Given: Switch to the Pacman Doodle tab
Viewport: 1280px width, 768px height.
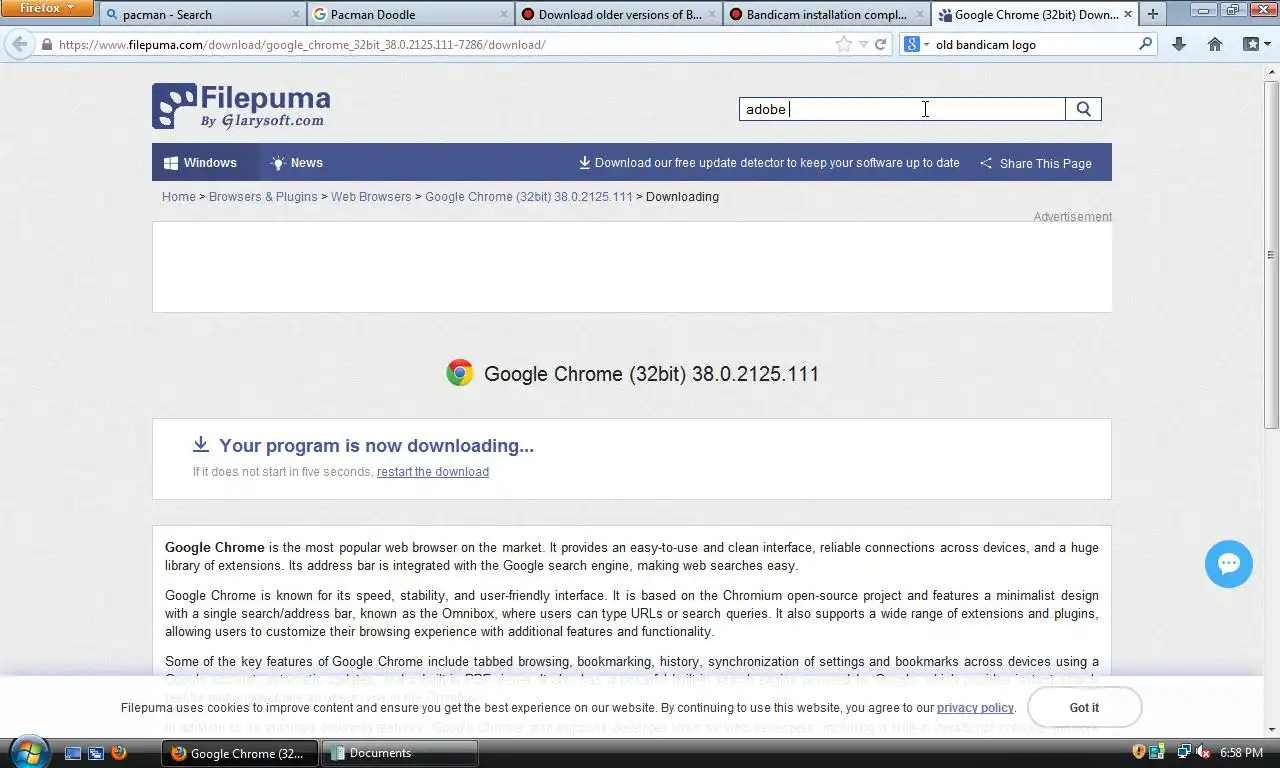Looking at the screenshot, I should click(x=410, y=14).
